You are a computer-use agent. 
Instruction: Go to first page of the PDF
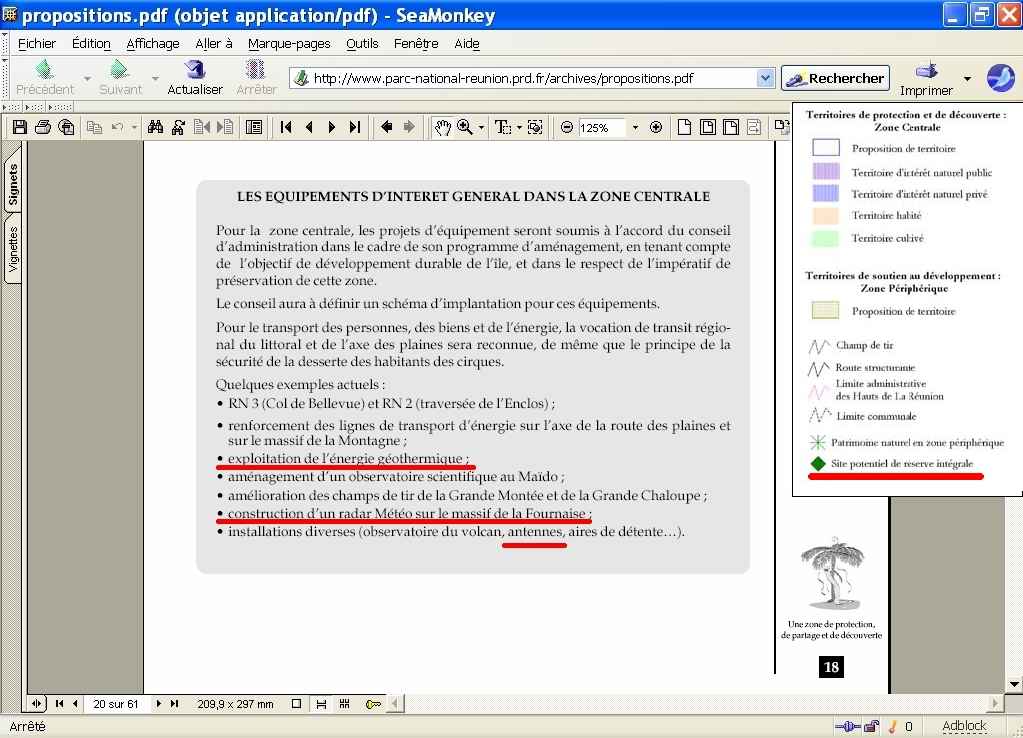[x=286, y=127]
